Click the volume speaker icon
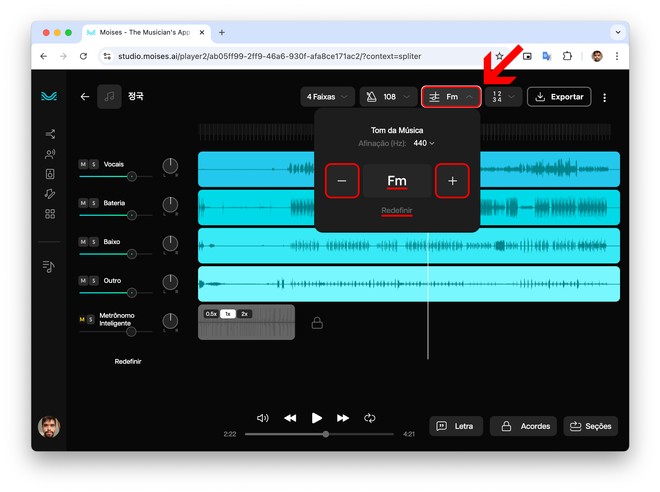This screenshot has height=492, width=660. point(263,418)
